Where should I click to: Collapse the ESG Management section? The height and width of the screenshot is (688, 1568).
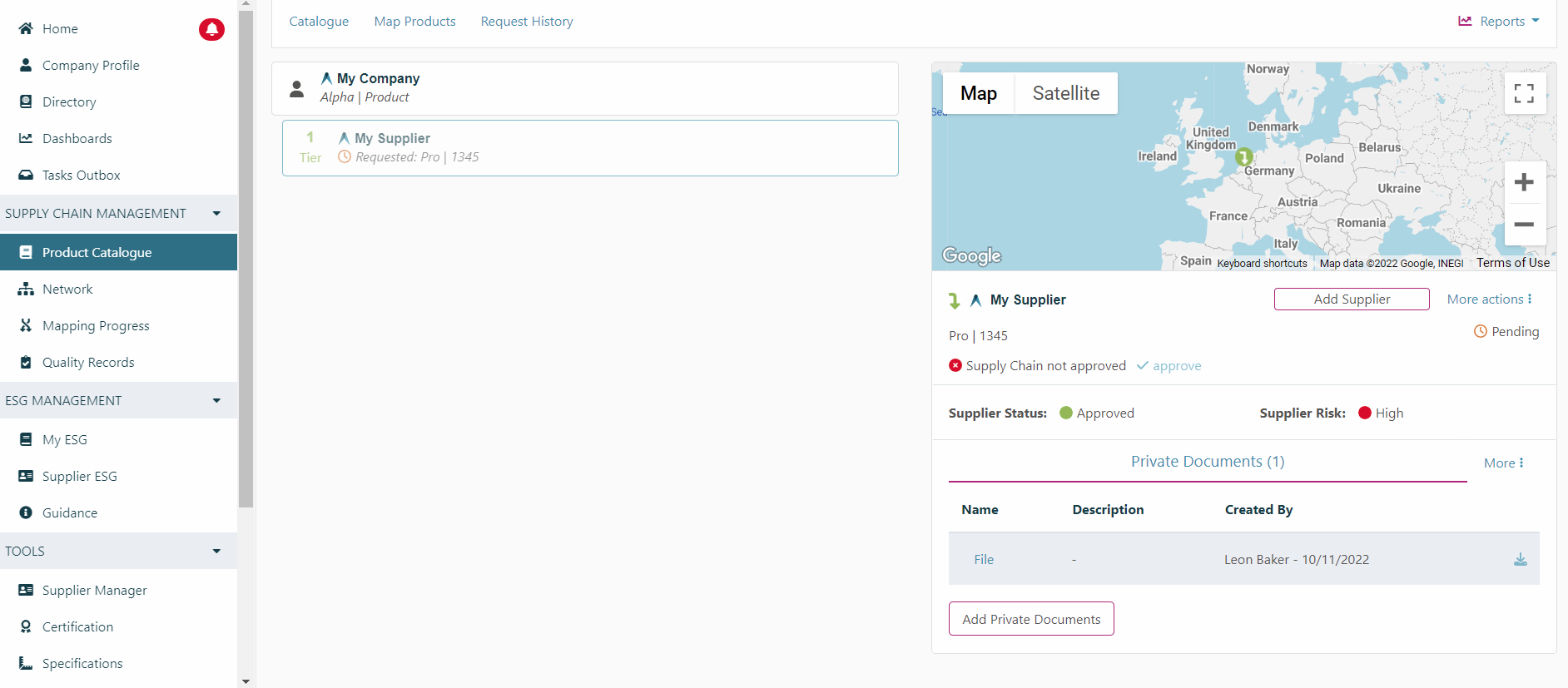pyautogui.click(x=216, y=401)
